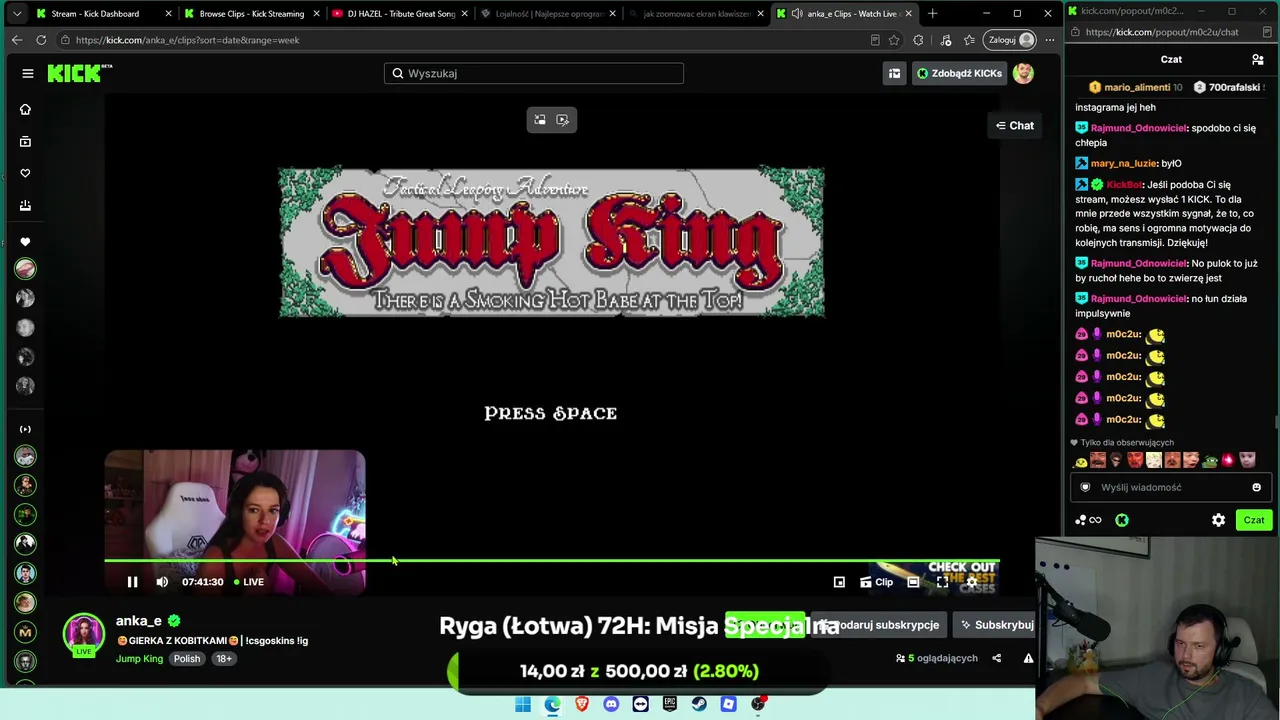This screenshot has height=720, width=1280.
Task: Click the message field Wyślij wiadomość
Action: (1171, 487)
